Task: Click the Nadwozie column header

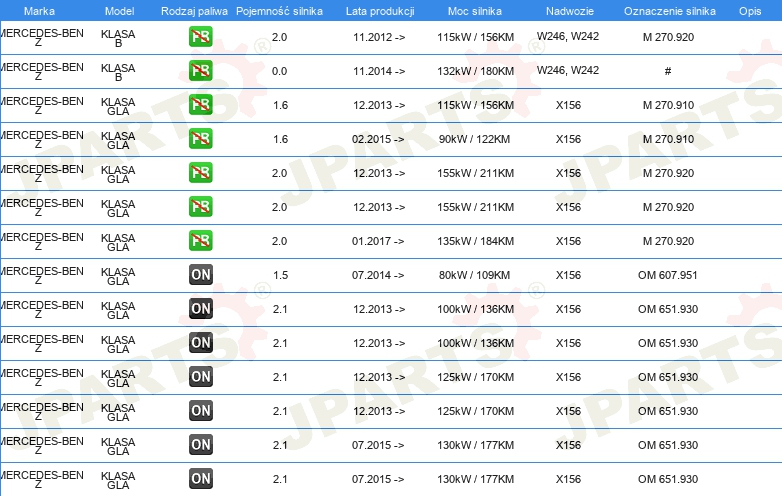Action: click(x=570, y=11)
